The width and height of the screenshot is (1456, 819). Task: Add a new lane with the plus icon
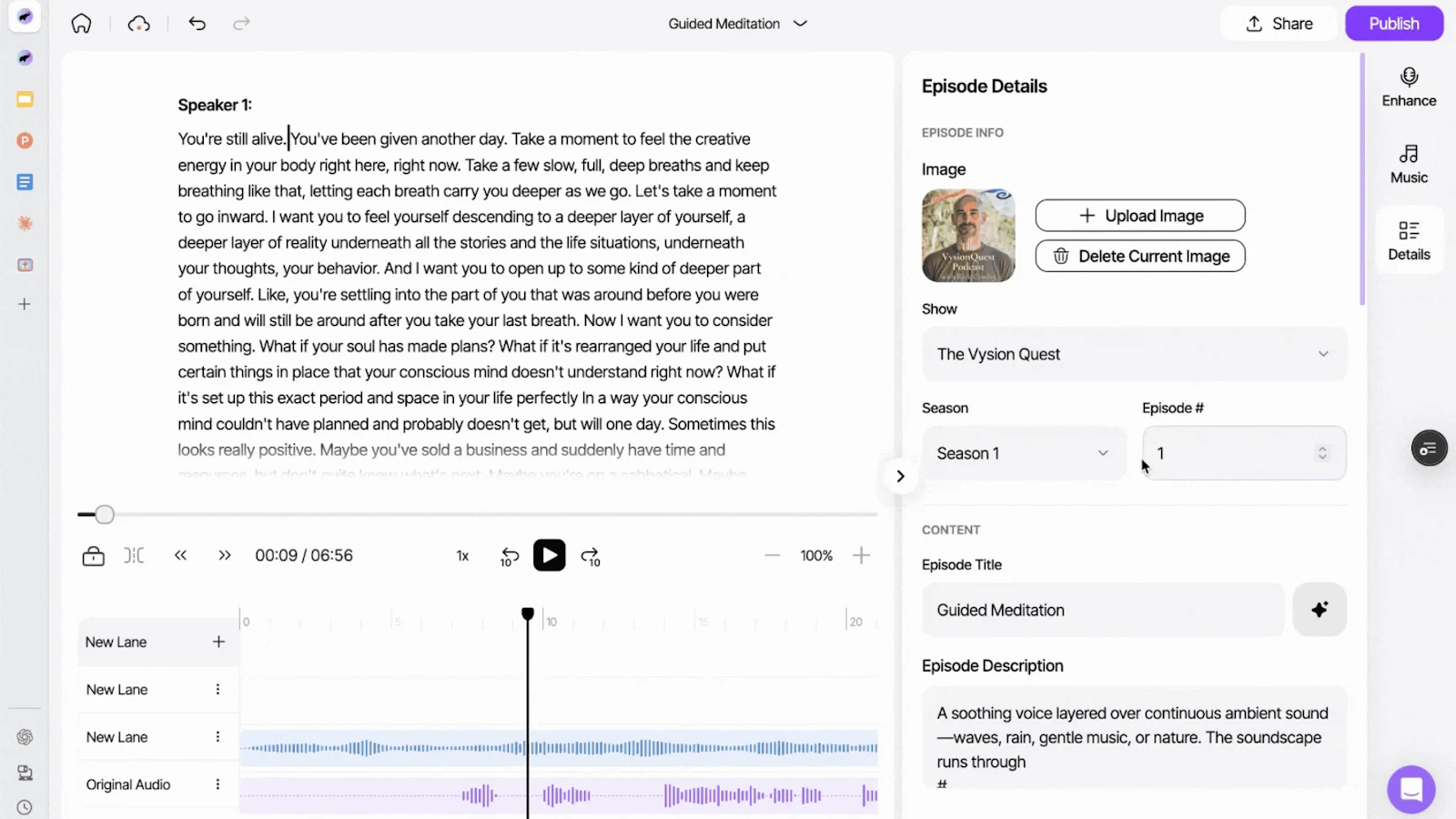pyautogui.click(x=218, y=642)
